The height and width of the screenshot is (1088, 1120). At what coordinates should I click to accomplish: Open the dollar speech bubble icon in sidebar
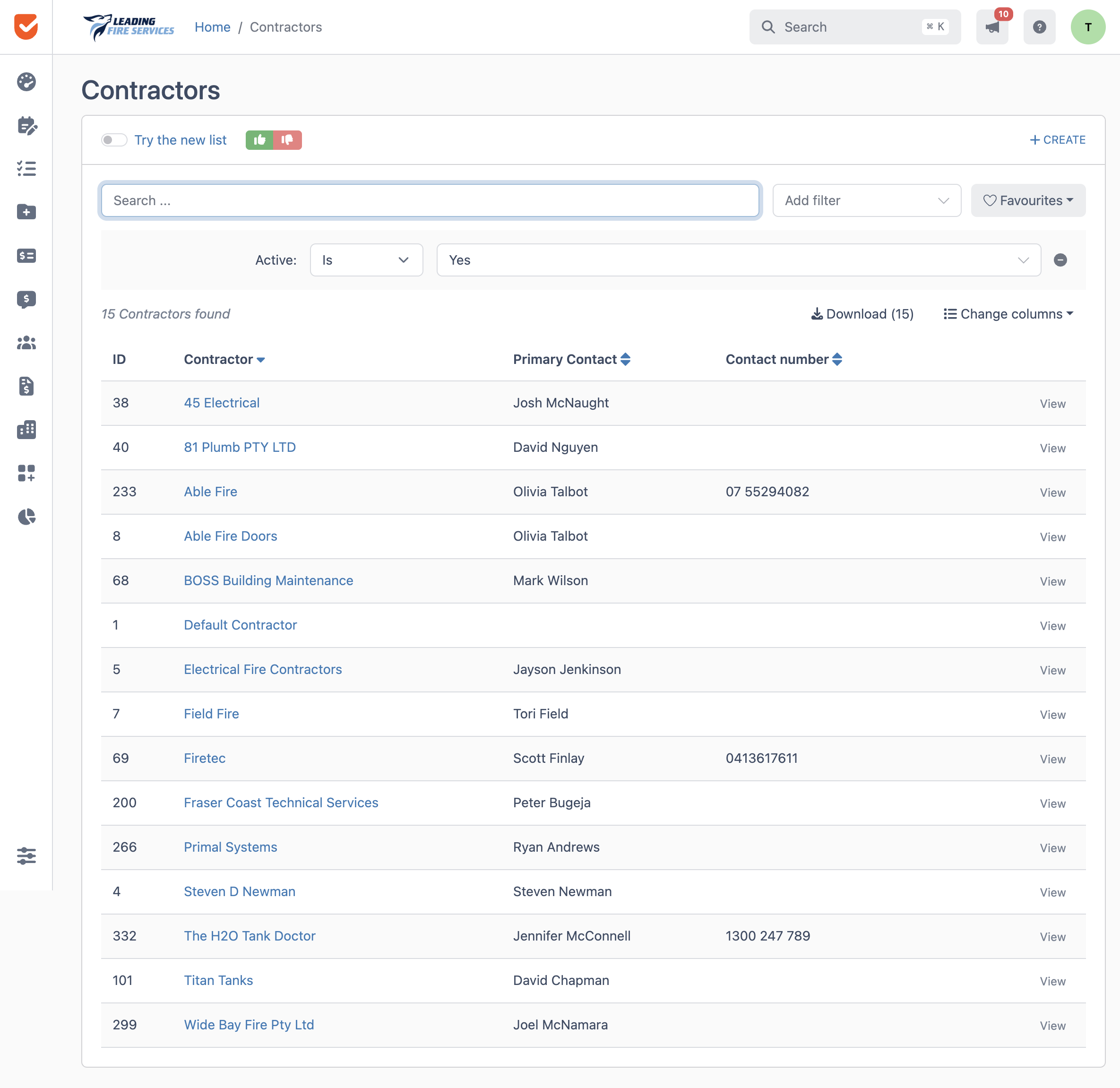(26, 300)
